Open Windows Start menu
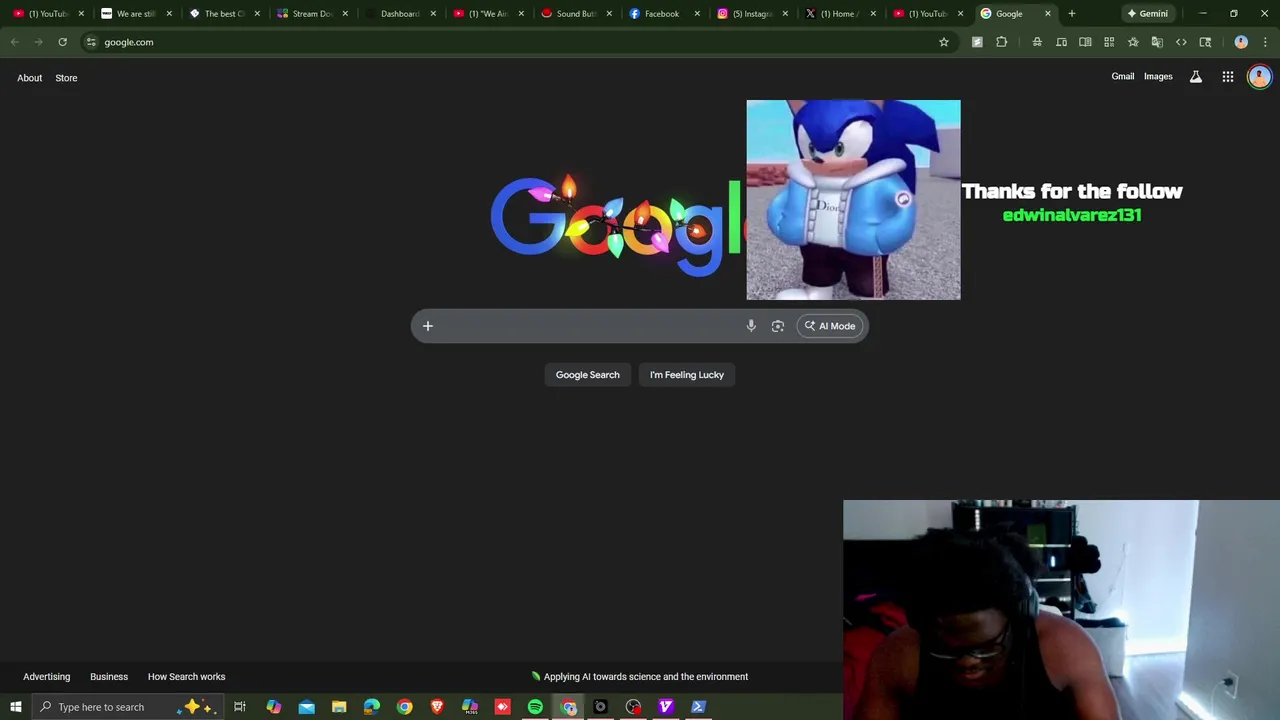The height and width of the screenshot is (720, 1280). click(16, 707)
